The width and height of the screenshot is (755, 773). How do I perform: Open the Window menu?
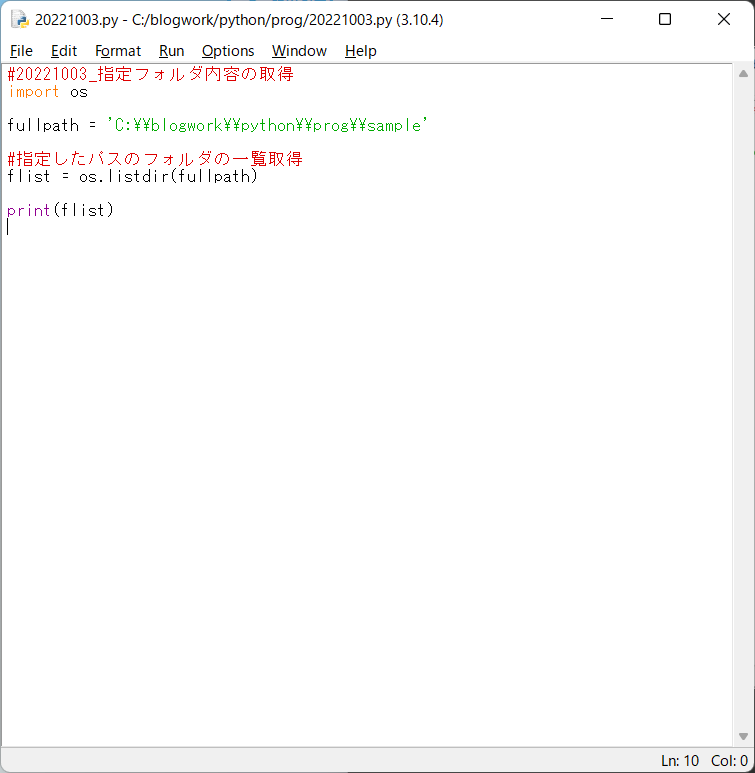coord(299,51)
